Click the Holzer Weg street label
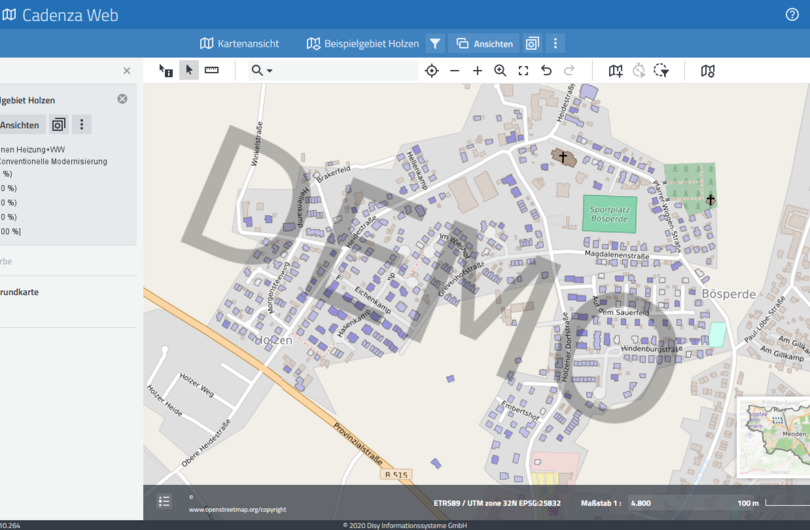The width and height of the screenshot is (810, 530). (196, 385)
